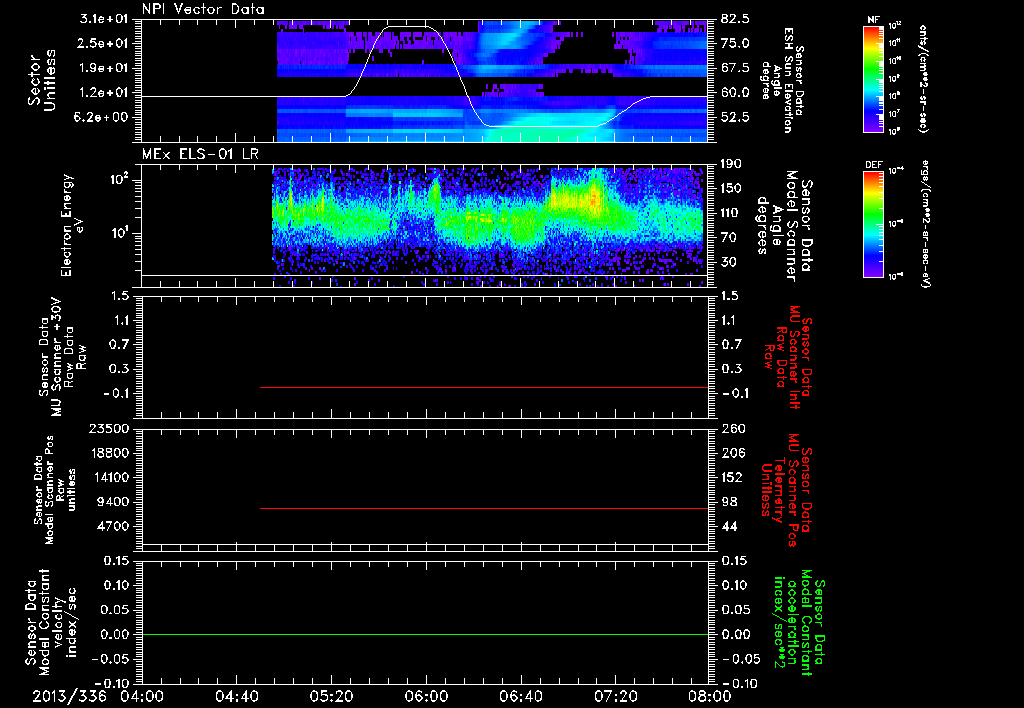
Task: Click the red line in the MU Scanner +30V panel
Action: (x=484, y=387)
